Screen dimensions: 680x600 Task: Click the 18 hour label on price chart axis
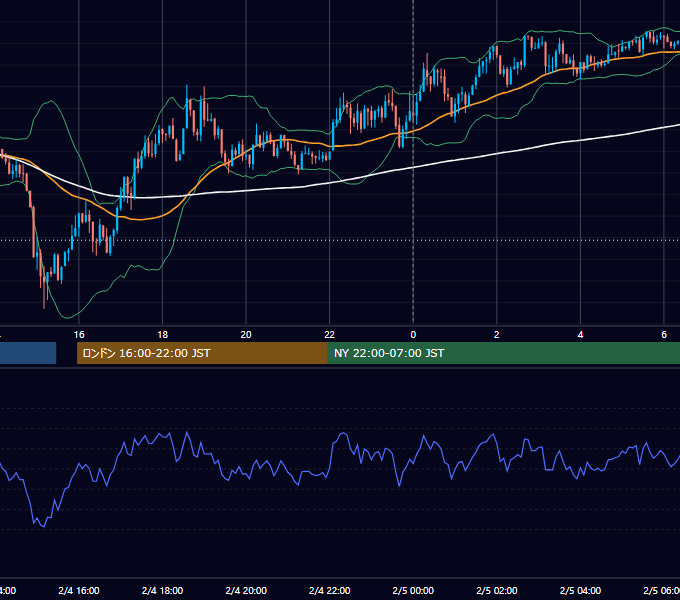tap(162, 335)
